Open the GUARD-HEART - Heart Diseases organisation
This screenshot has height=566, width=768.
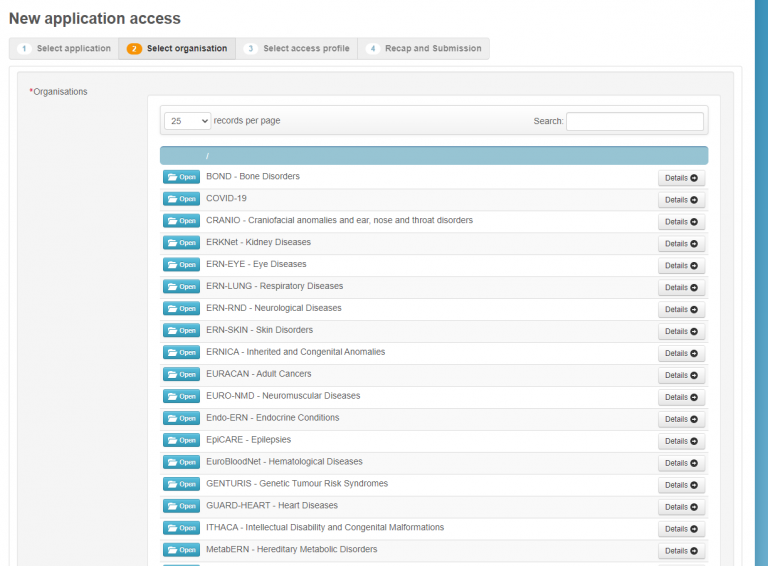coord(181,506)
